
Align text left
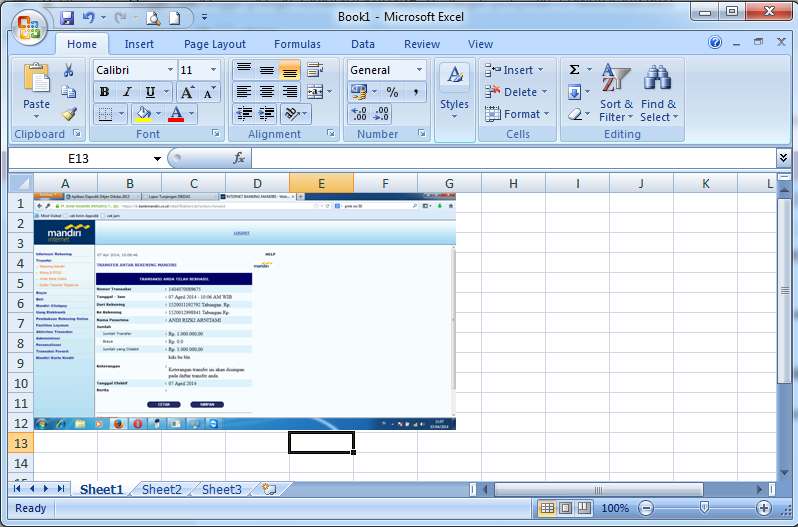pos(244,92)
